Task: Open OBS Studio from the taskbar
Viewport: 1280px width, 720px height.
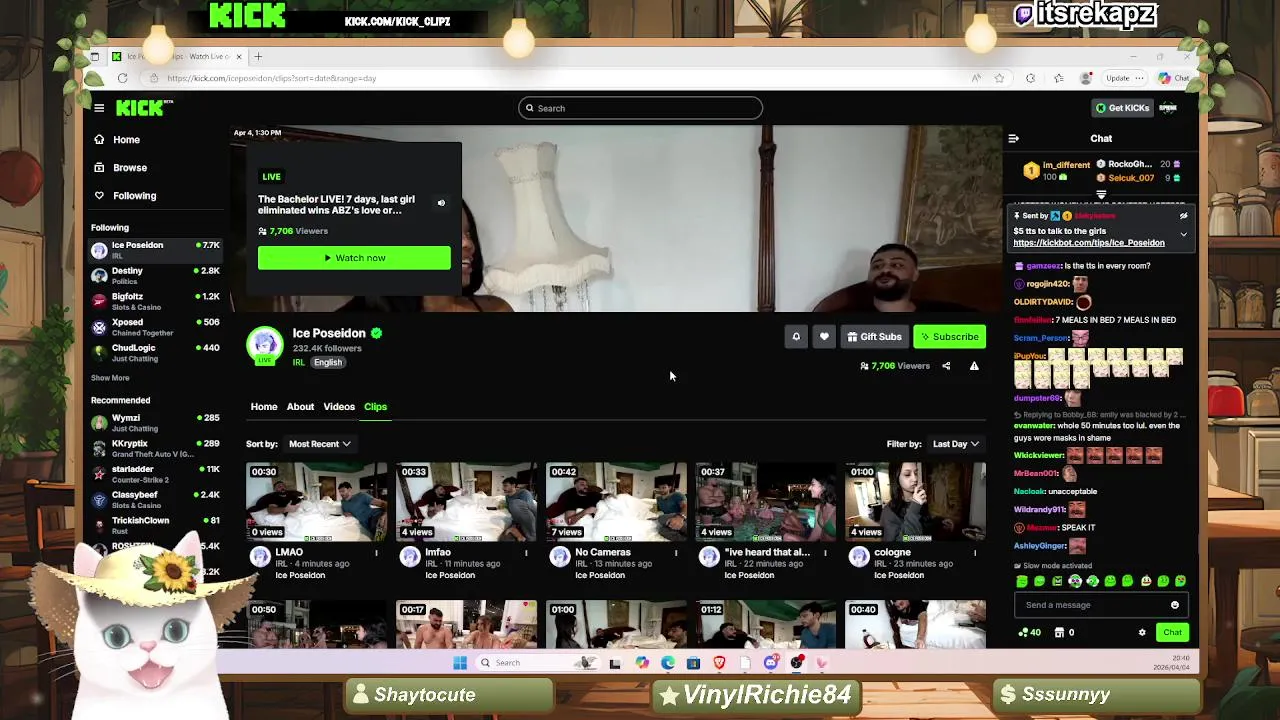Action: pyautogui.click(x=797, y=663)
